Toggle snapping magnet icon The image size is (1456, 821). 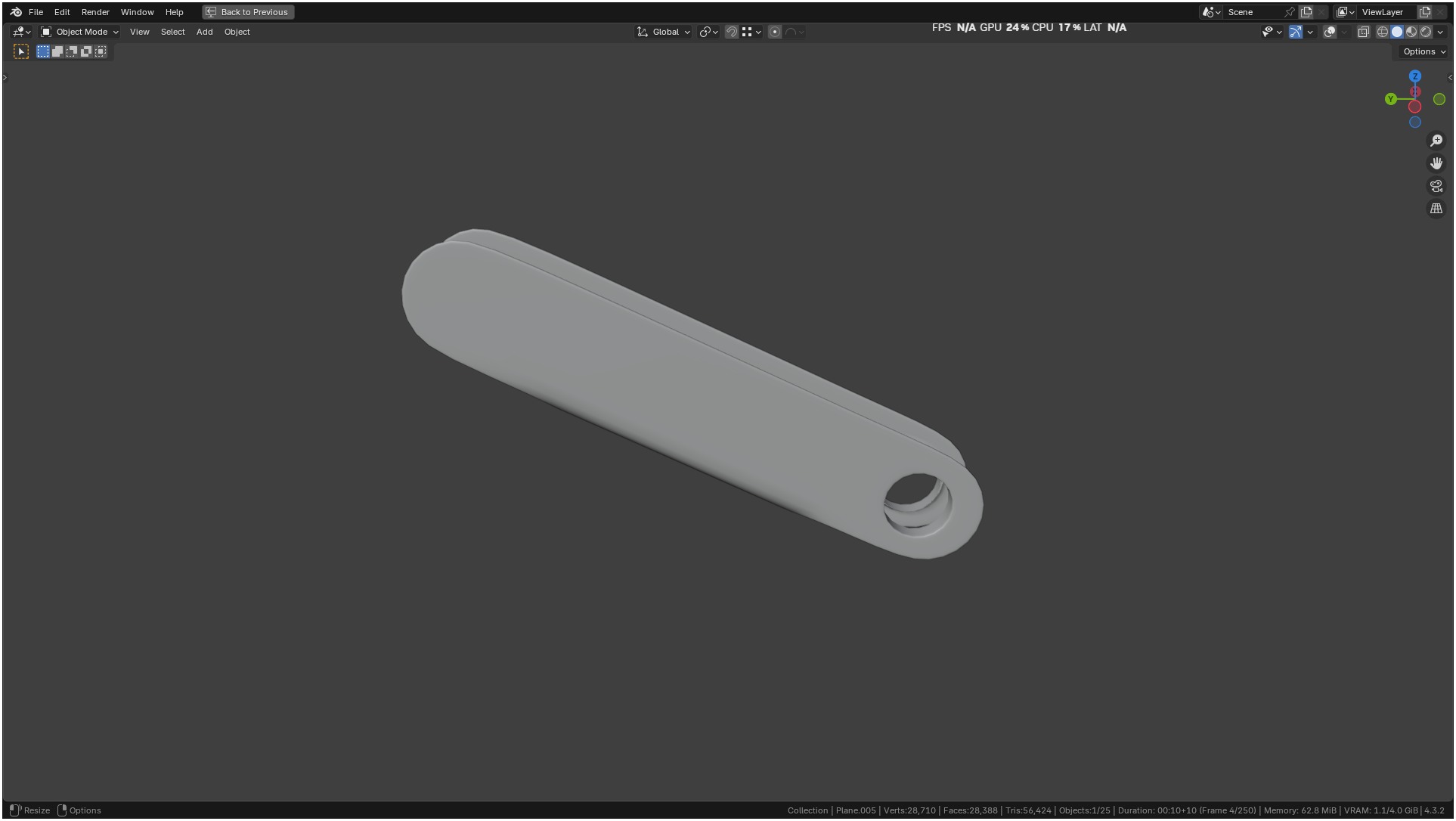731,32
